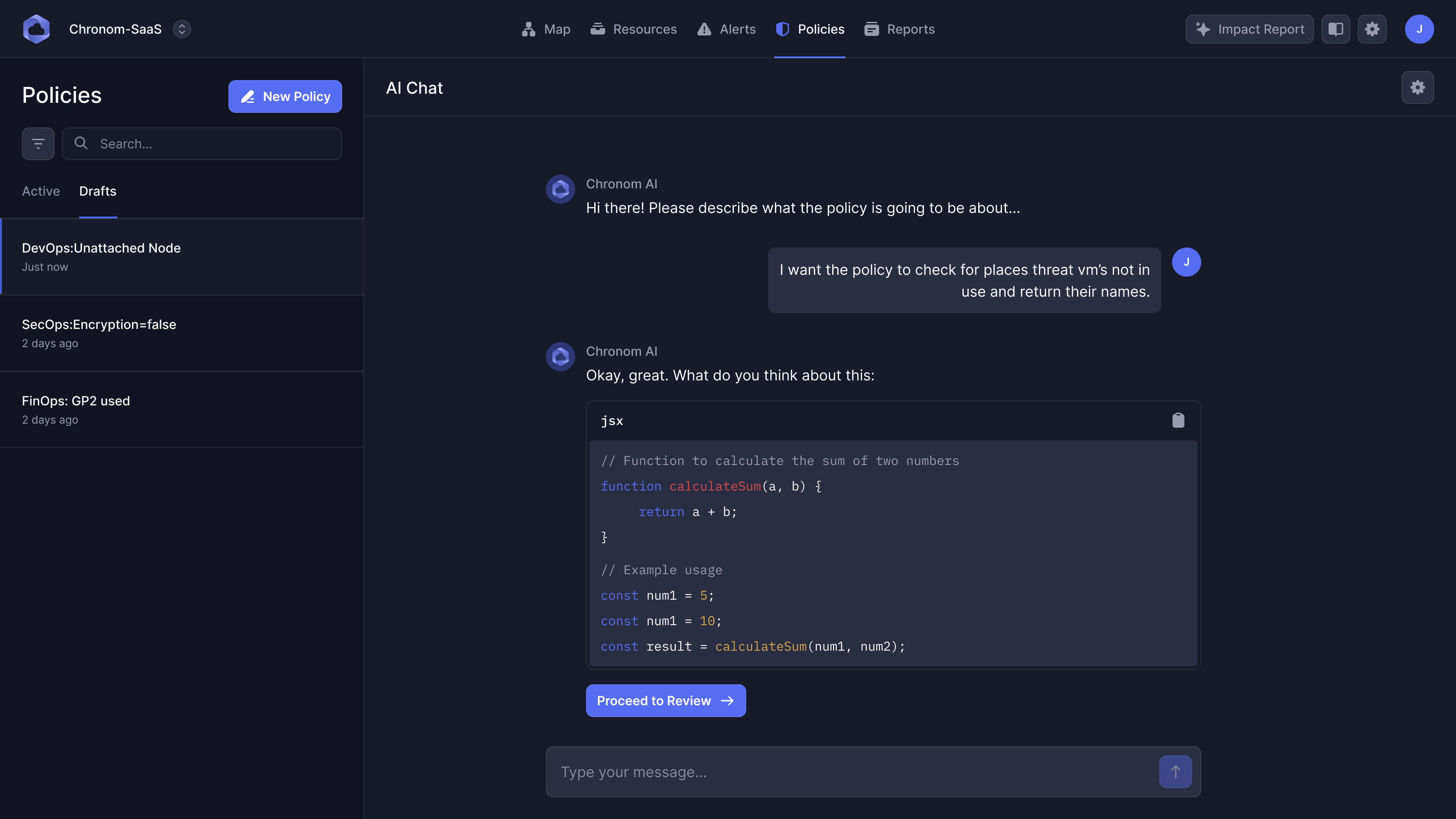Click the Chronom logo icon

click(x=36, y=29)
